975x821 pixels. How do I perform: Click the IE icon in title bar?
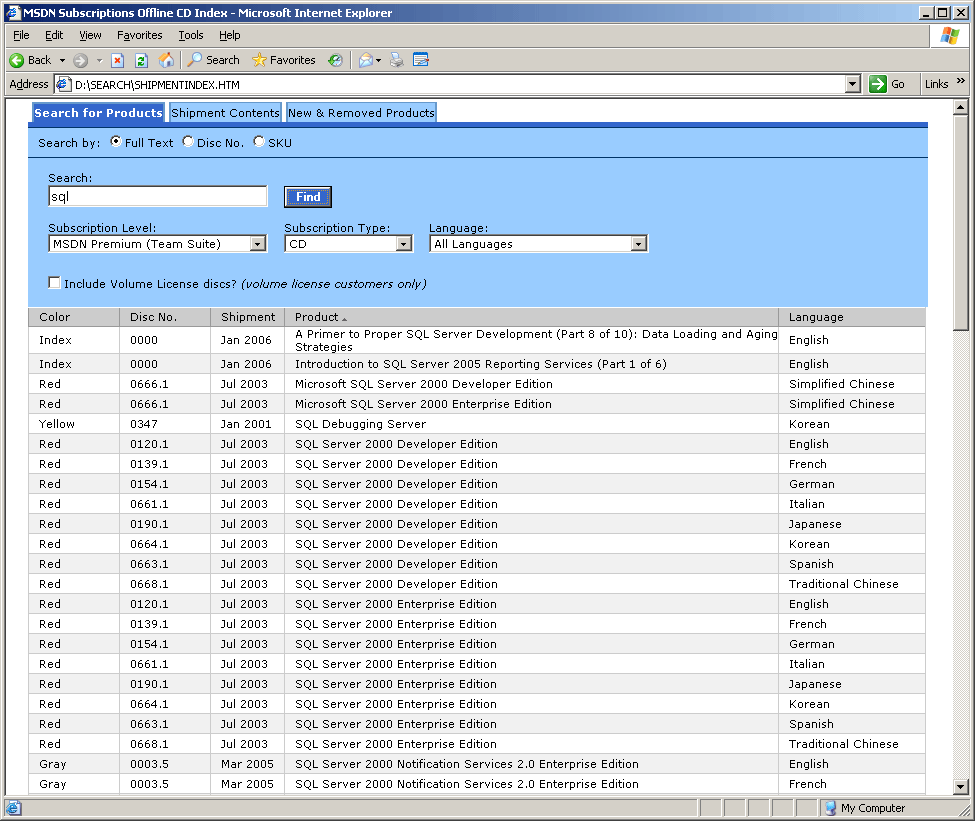coord(14,12)
